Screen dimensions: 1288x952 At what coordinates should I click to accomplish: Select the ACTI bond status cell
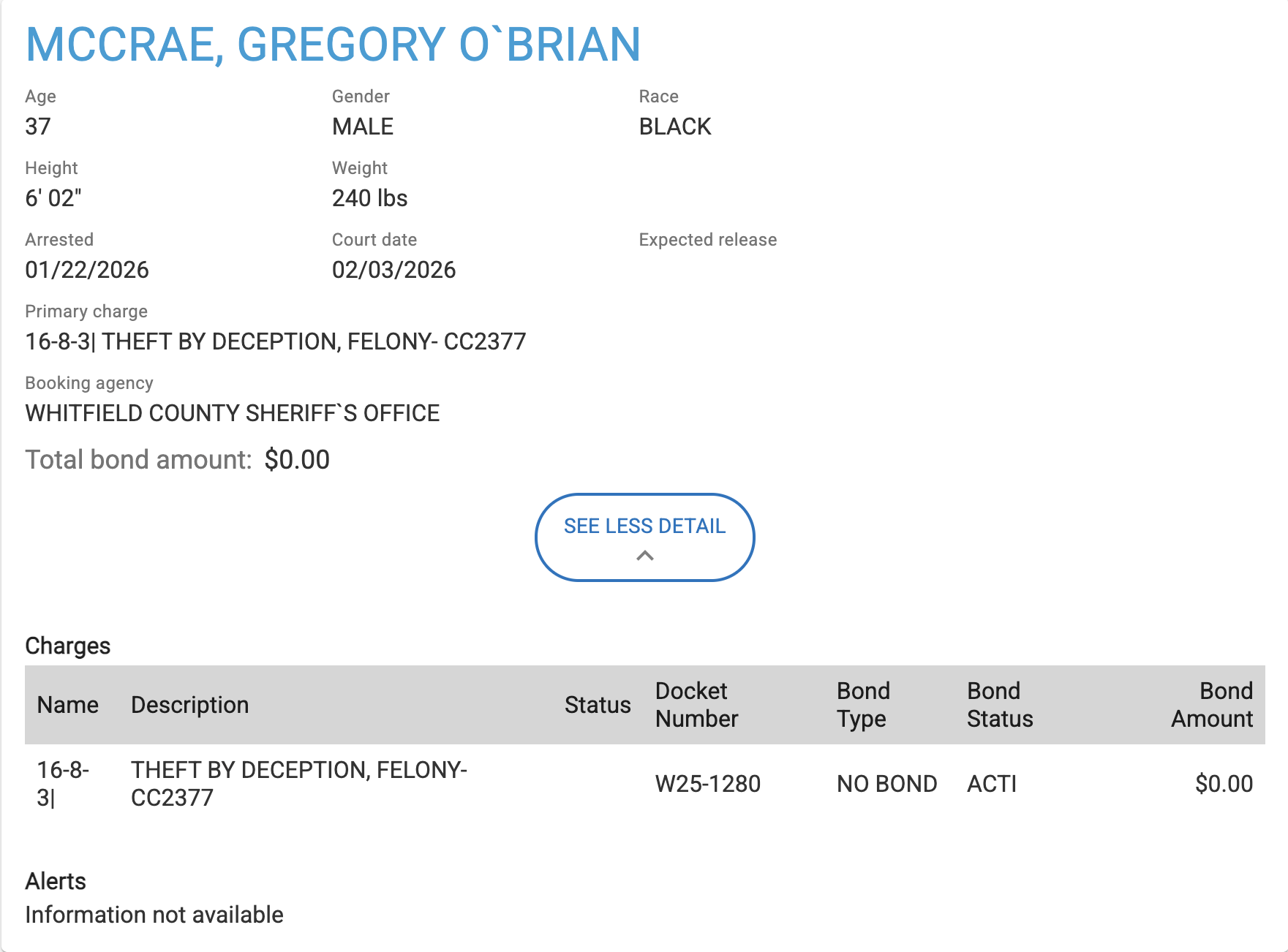992,784
